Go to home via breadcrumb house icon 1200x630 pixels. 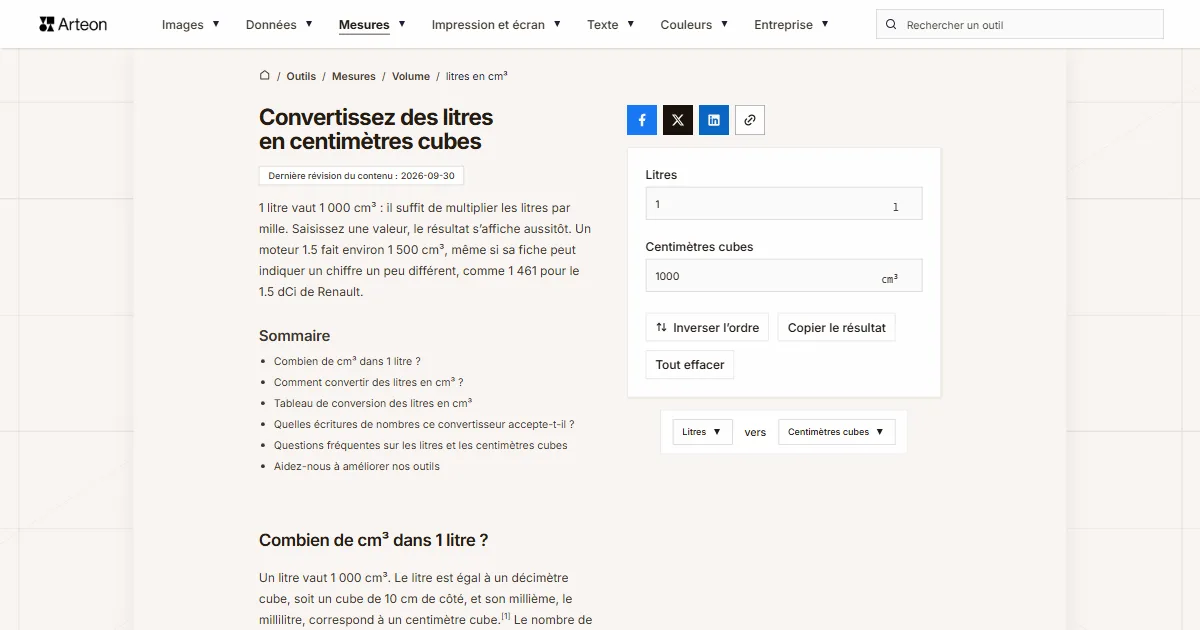pos(265,76)
